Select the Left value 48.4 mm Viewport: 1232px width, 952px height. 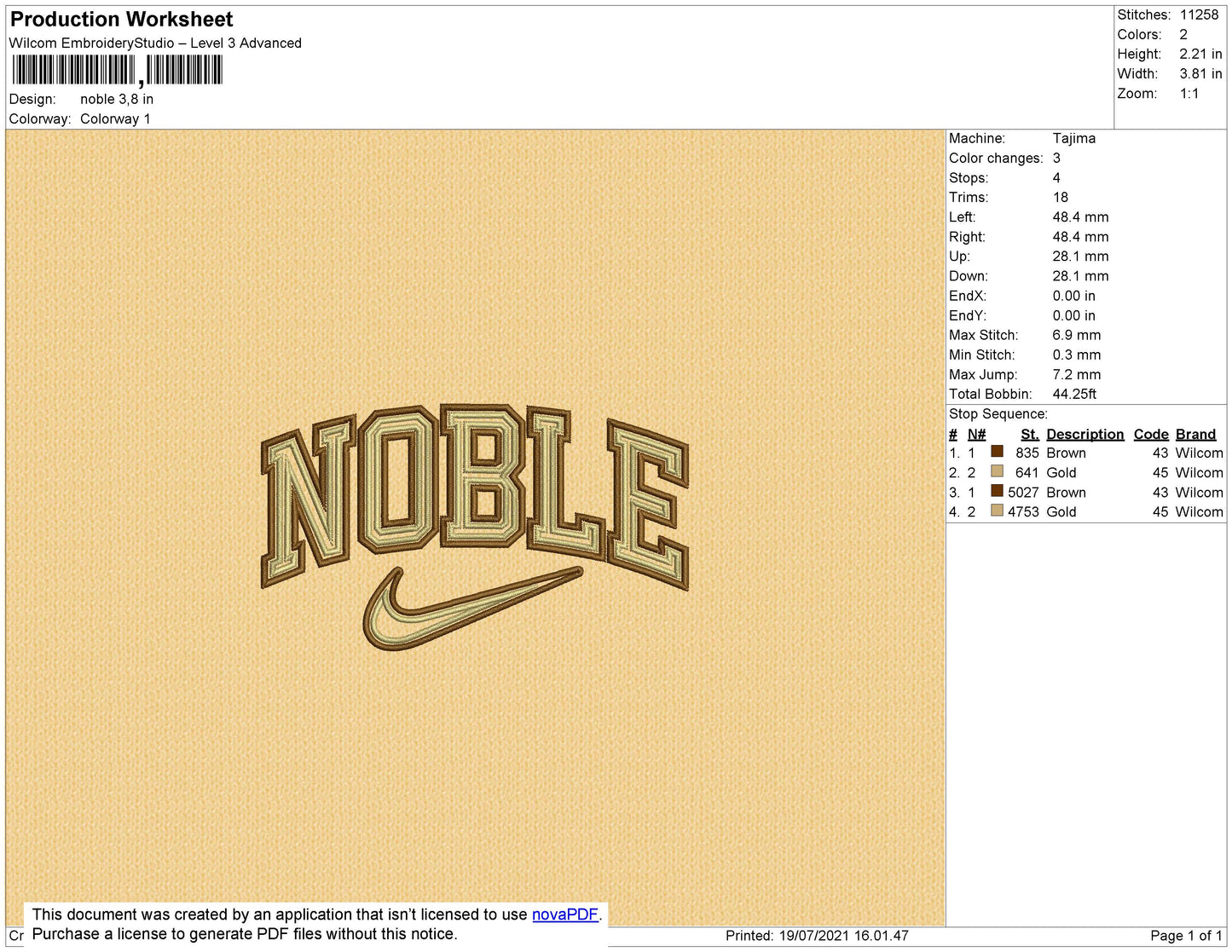tap(1080, 216)
